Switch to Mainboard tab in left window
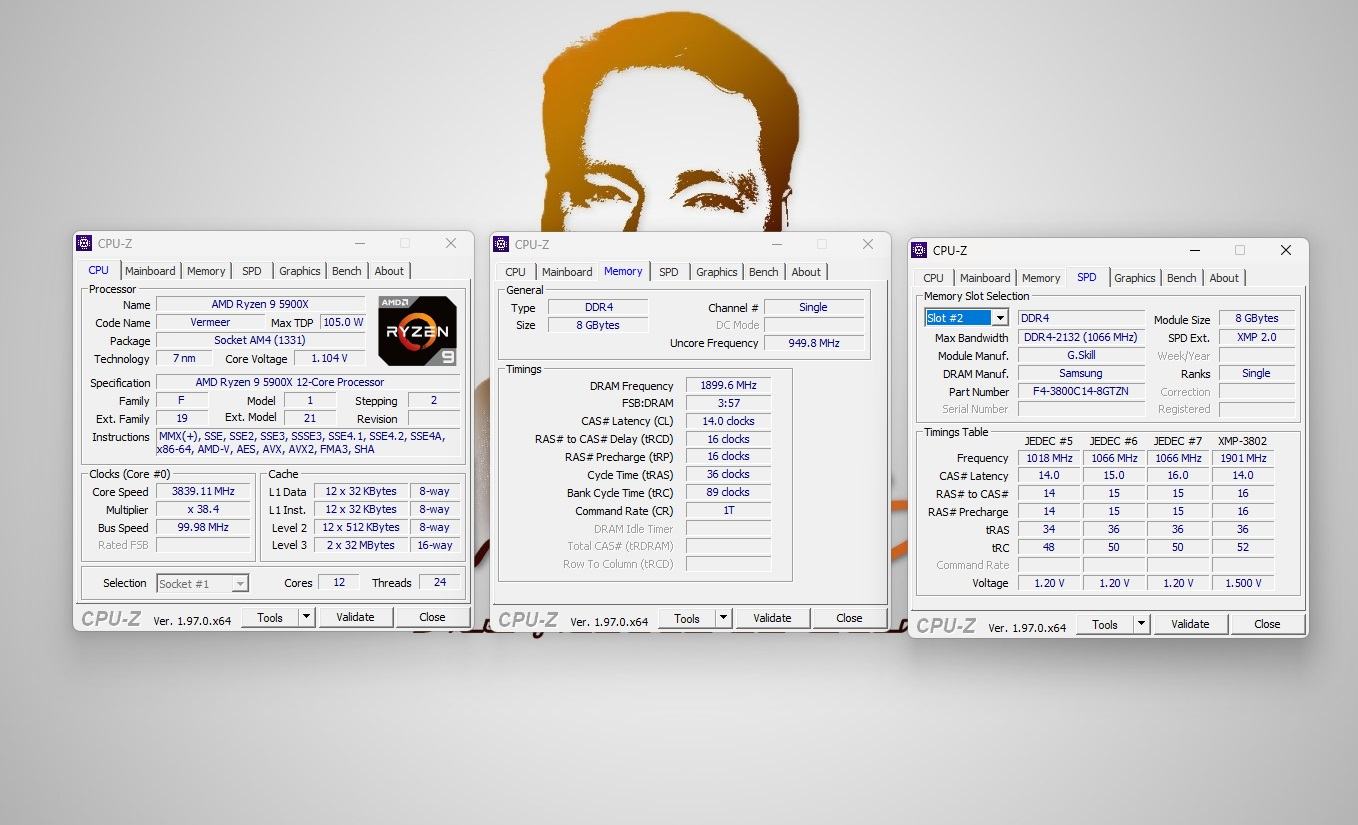The image size is (1358, 825). (x=150, y=271)
